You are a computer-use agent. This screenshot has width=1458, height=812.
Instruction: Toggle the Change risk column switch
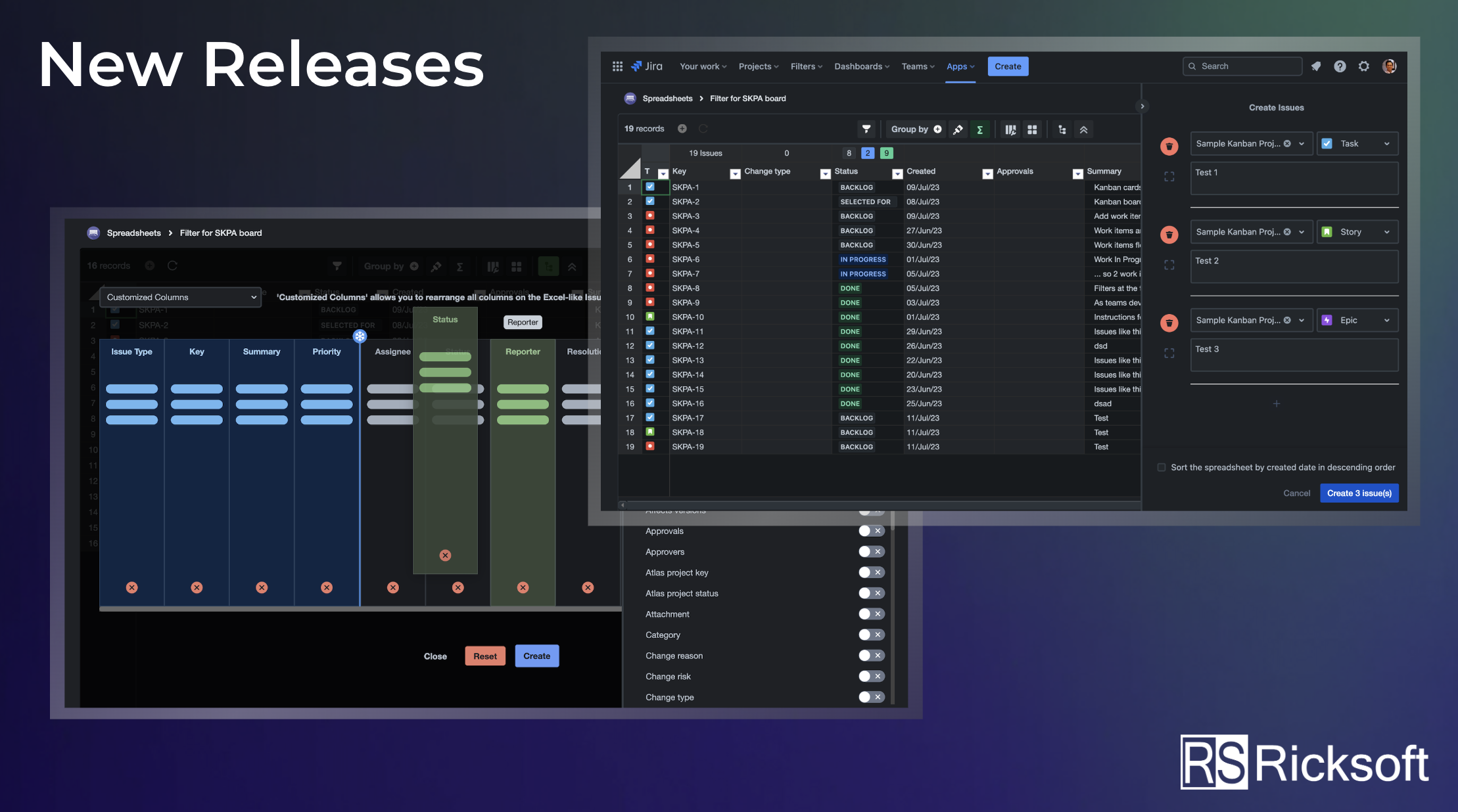click(871, 676)
